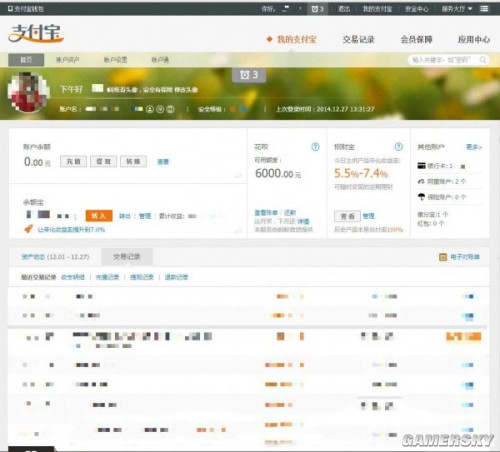Click the 更多> link in 其他账户
The height and width of the screenshot is (452, 500).
click(474, 147)
